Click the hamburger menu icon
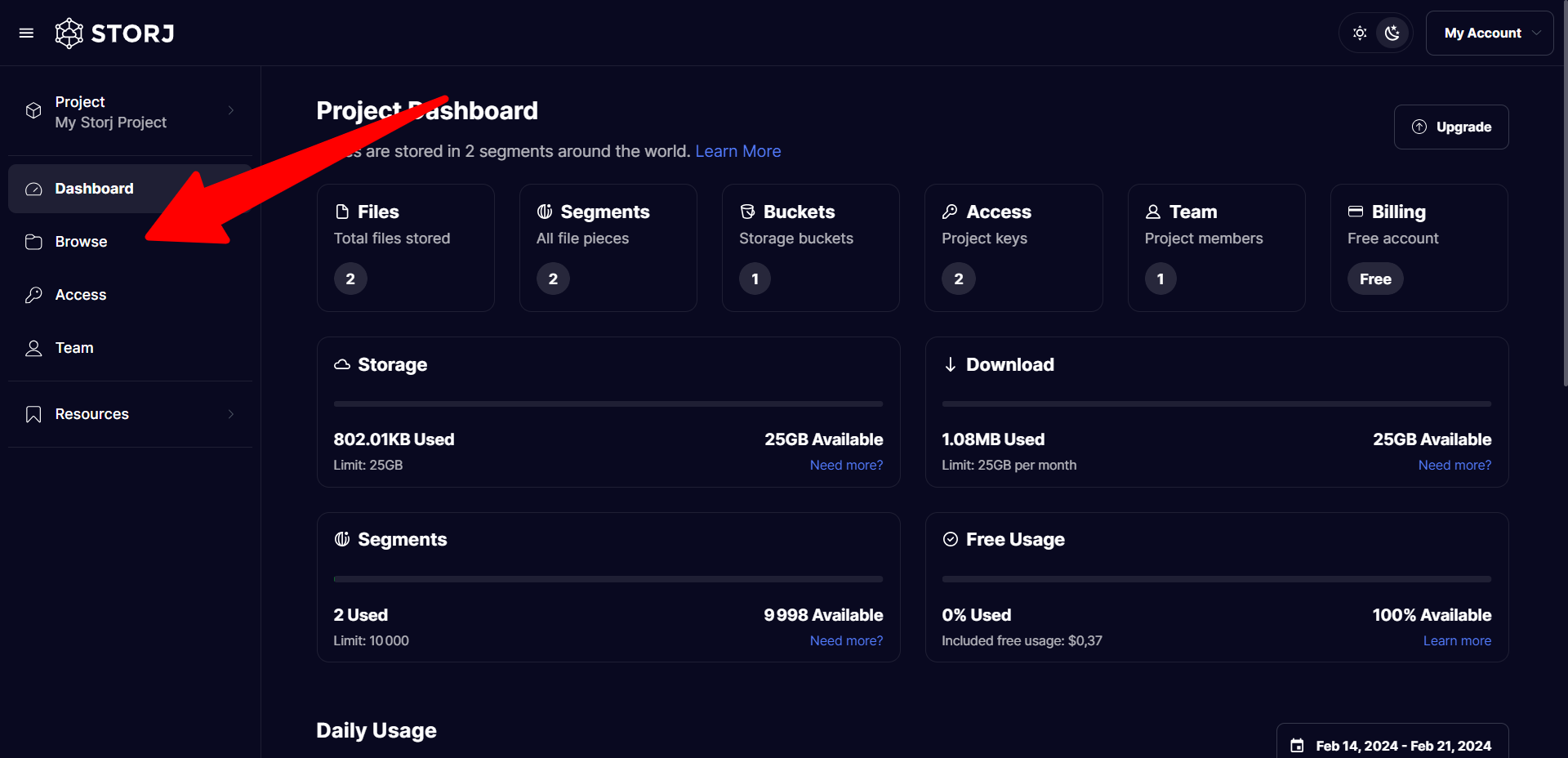Viewport: 1568px width, 758px height. (x=26, y=33)
